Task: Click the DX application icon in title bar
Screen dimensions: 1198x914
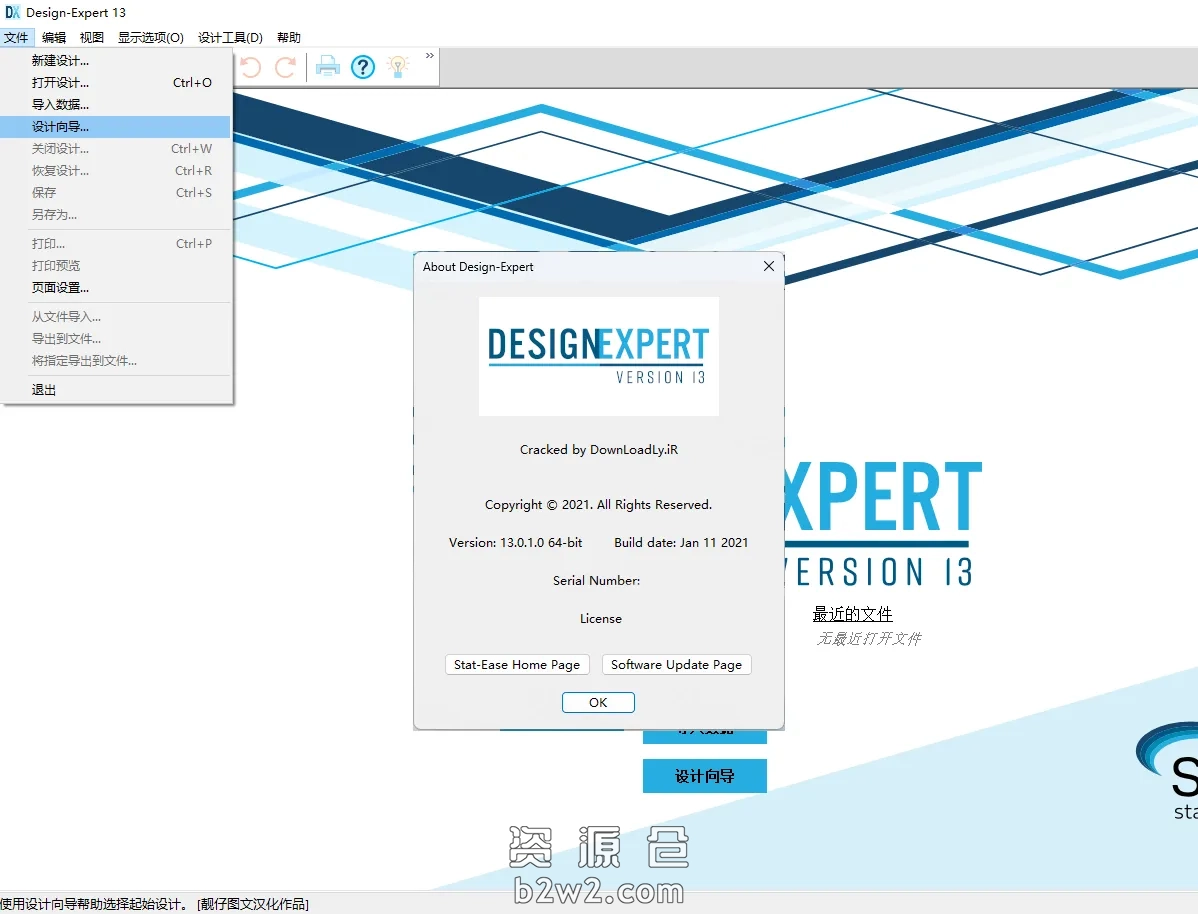Action: coord(13,12)
